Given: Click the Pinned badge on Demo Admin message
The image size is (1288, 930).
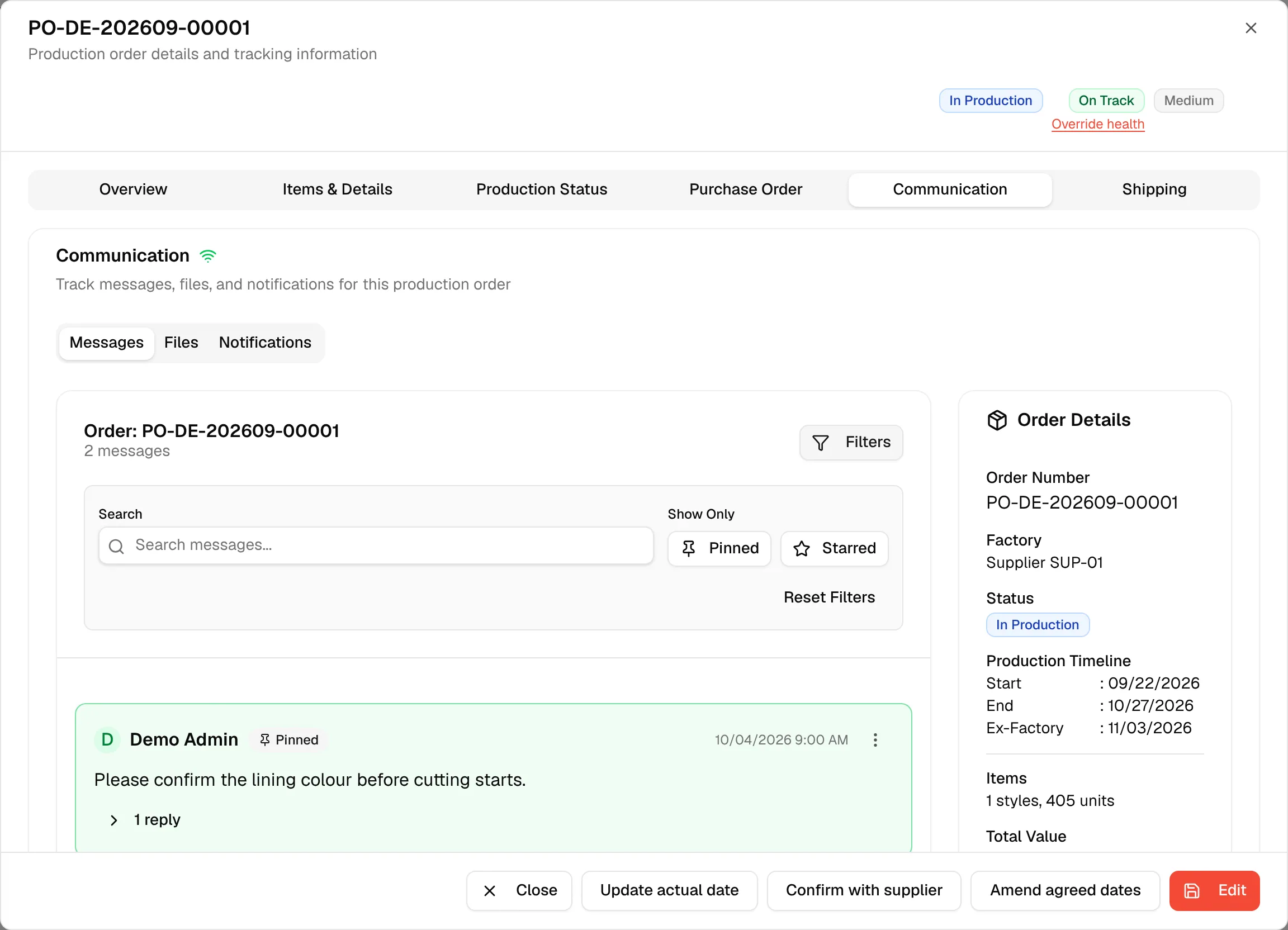Looking at the screenshot, I should pos(289,740).
